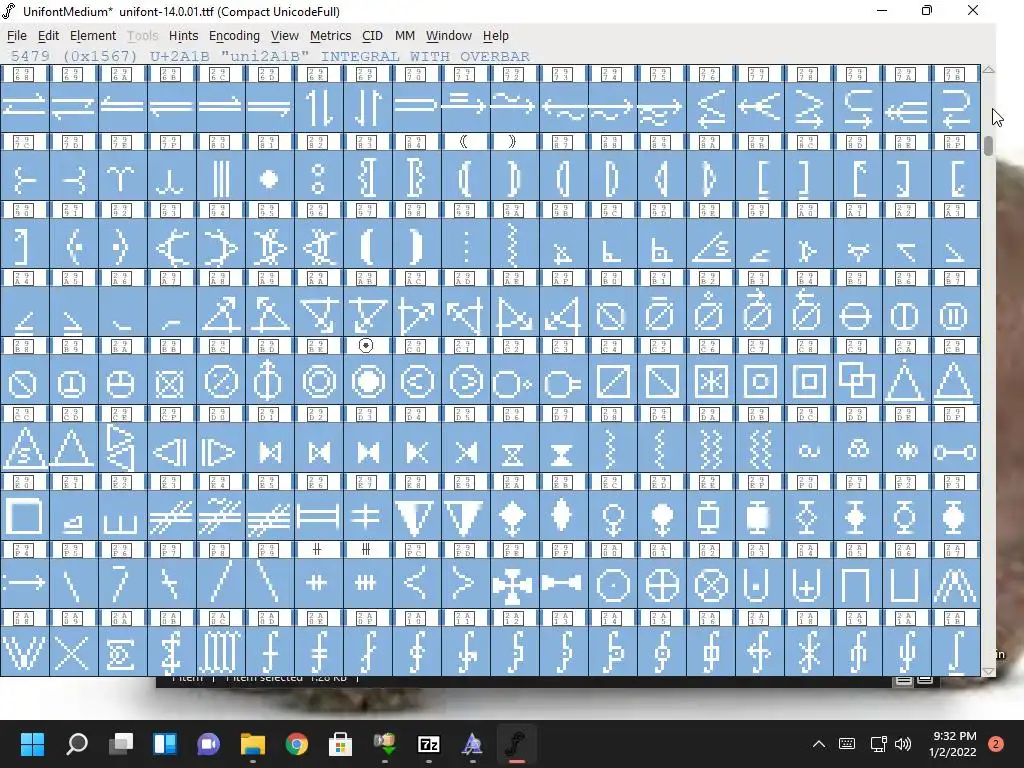Select the large double-V logical OR glyph

pos(25,651)
